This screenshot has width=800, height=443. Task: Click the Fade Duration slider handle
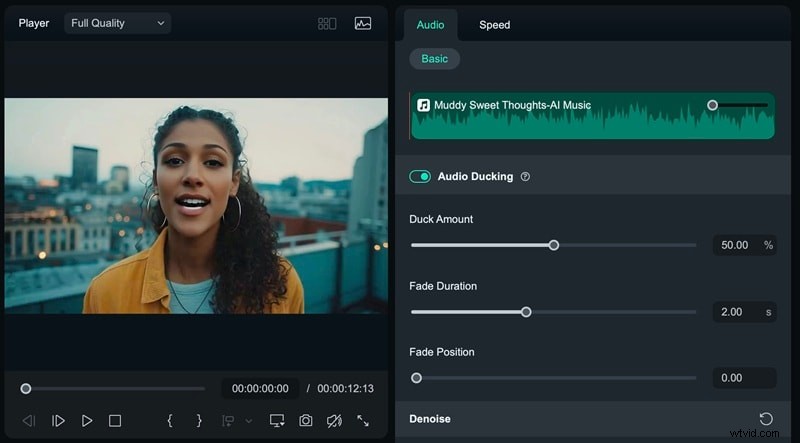(526, 312)
